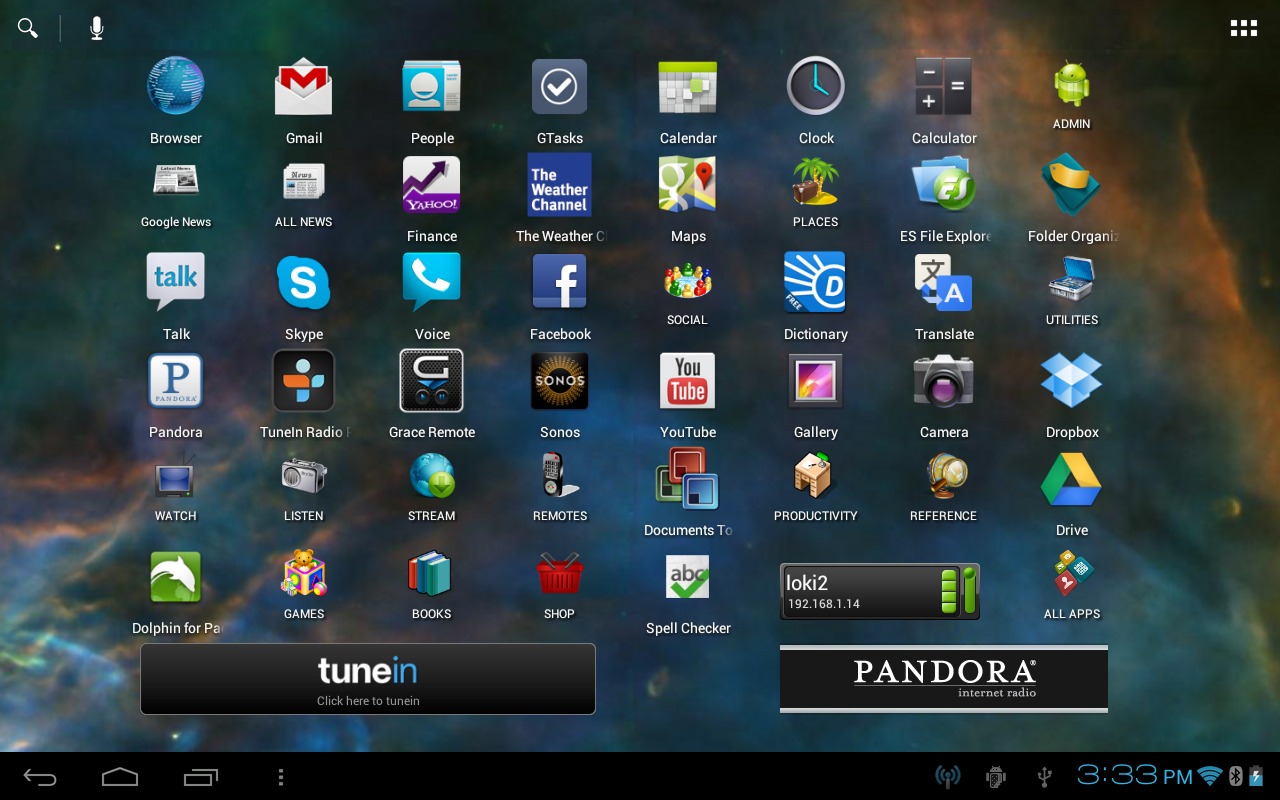
Task: Open the ADMIN folder
Action: point(1071,84)
